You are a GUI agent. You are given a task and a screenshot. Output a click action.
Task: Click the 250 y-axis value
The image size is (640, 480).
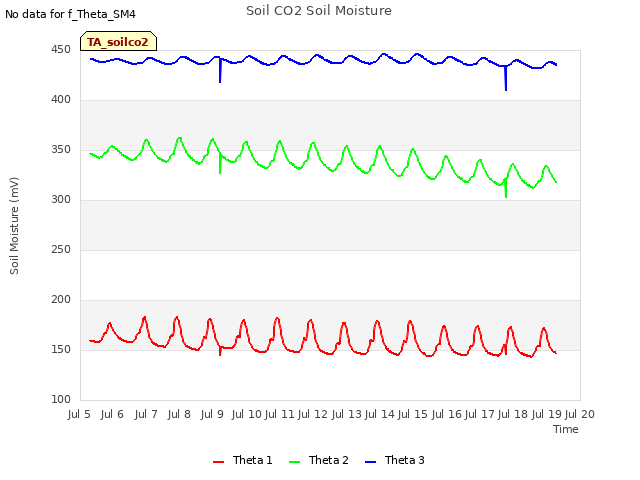[61, 249]
